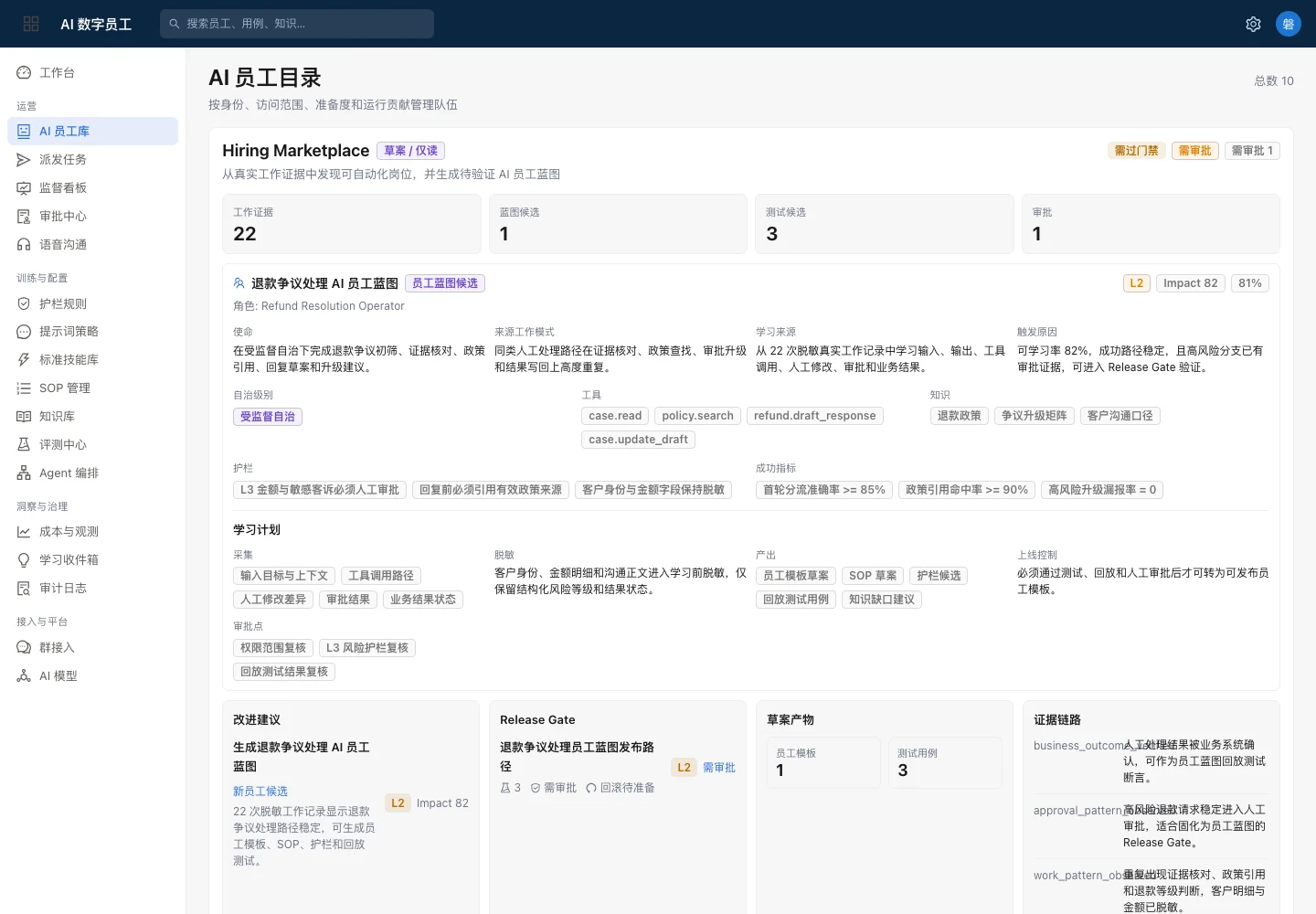The width and height of the screenshot is (1316, 914).
Task: Click the case.update_draft tool tag
Action: click(638, 440)
